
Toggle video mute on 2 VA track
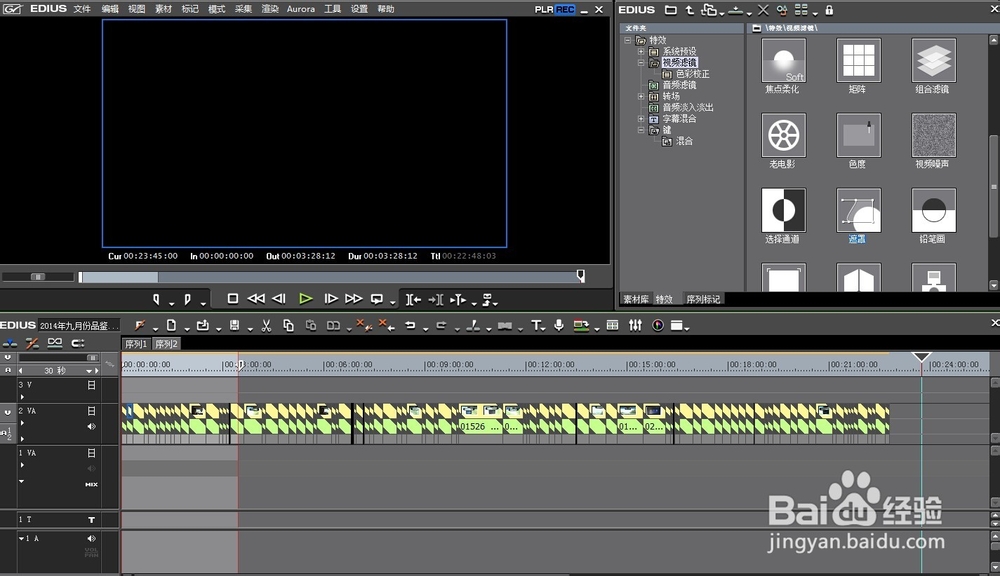tap(91, 411)
